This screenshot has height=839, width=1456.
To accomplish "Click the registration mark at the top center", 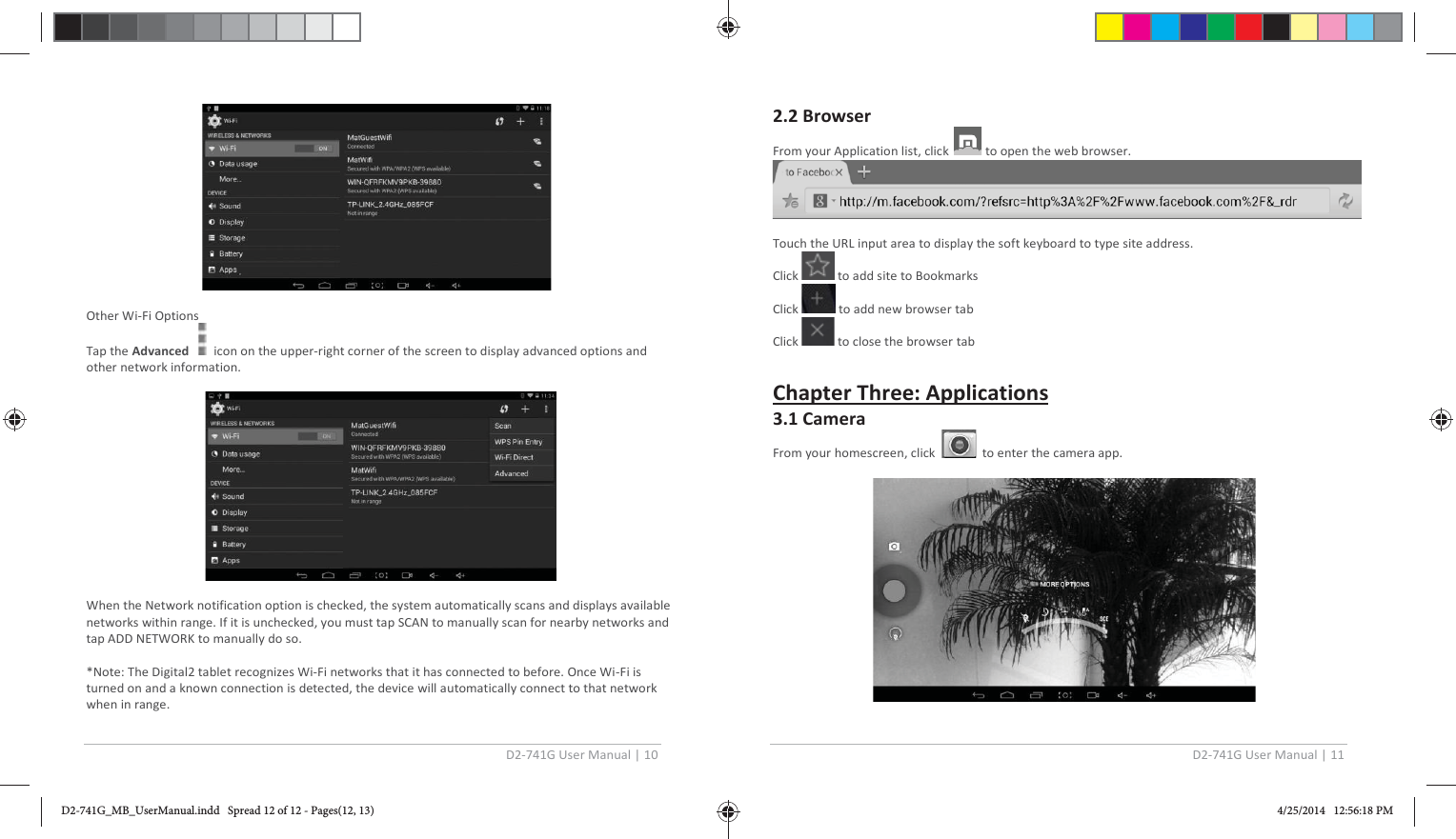I will pyautogui.click(x=728, y=27).
